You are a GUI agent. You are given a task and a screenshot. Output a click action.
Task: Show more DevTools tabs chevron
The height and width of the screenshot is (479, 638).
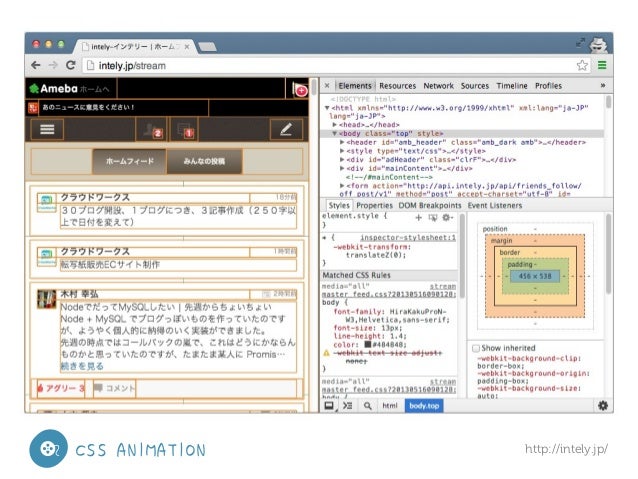coord(603,85)
